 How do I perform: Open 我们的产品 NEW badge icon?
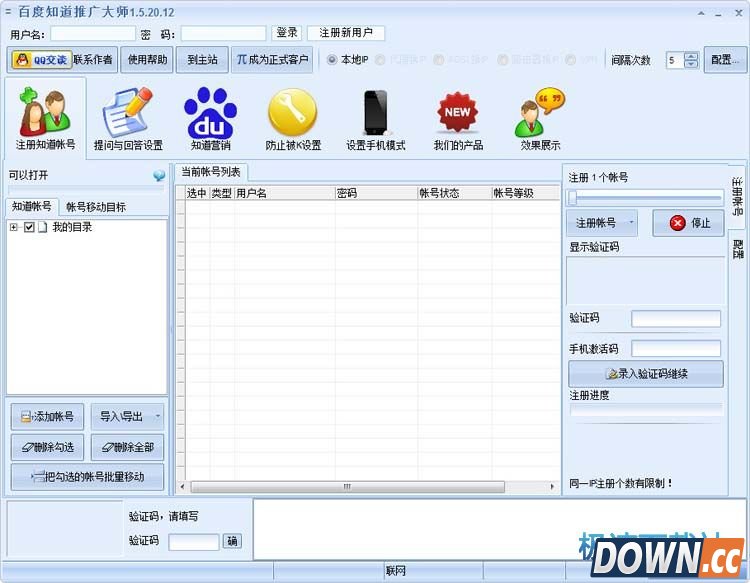[x=457, y=113]
